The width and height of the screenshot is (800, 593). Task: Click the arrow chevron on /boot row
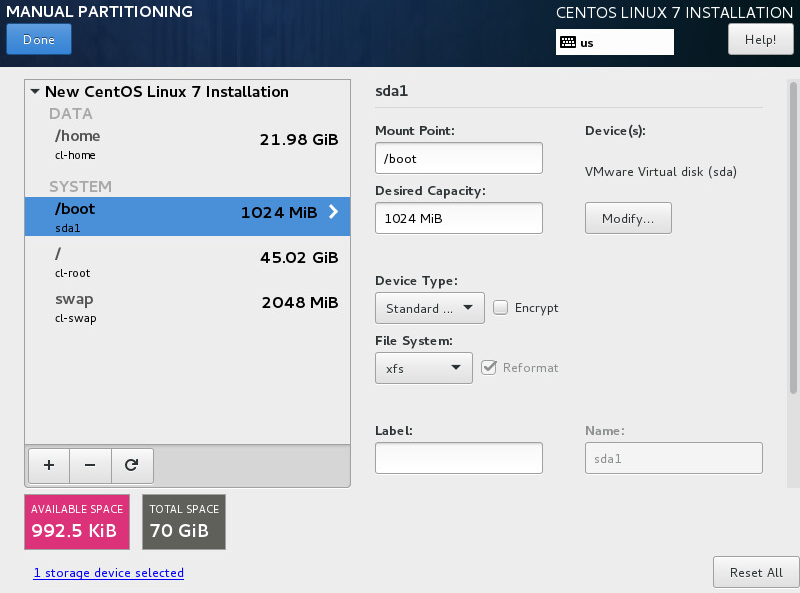pyautogui.click(x=333, y=212)
